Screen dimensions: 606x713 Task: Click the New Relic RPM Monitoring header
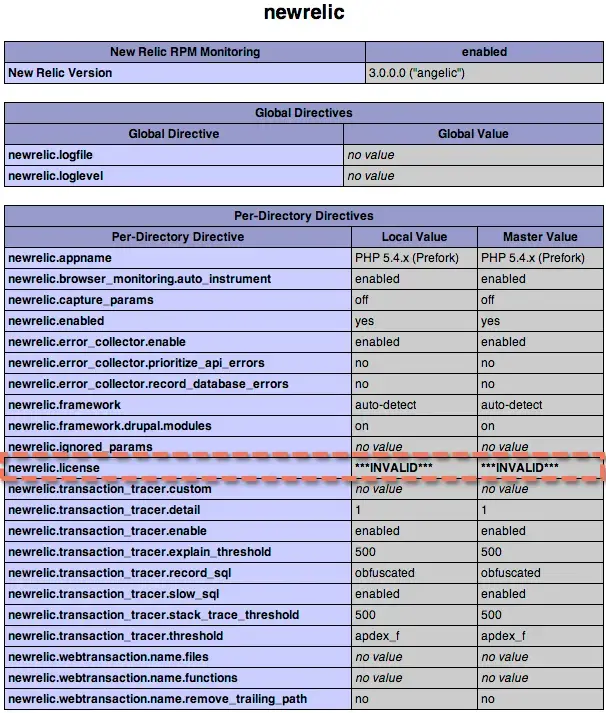pos(185,52)
